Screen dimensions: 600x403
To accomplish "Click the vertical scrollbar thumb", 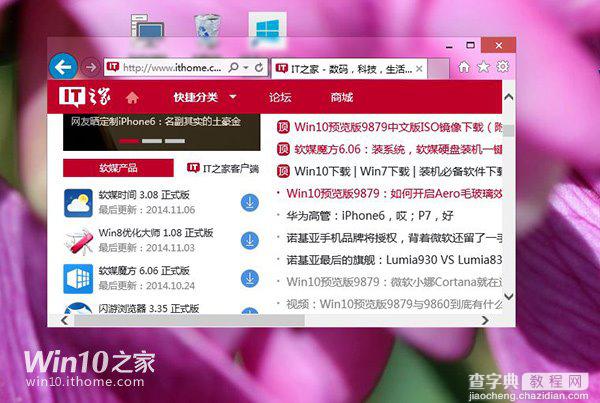I will click(509, 131).
